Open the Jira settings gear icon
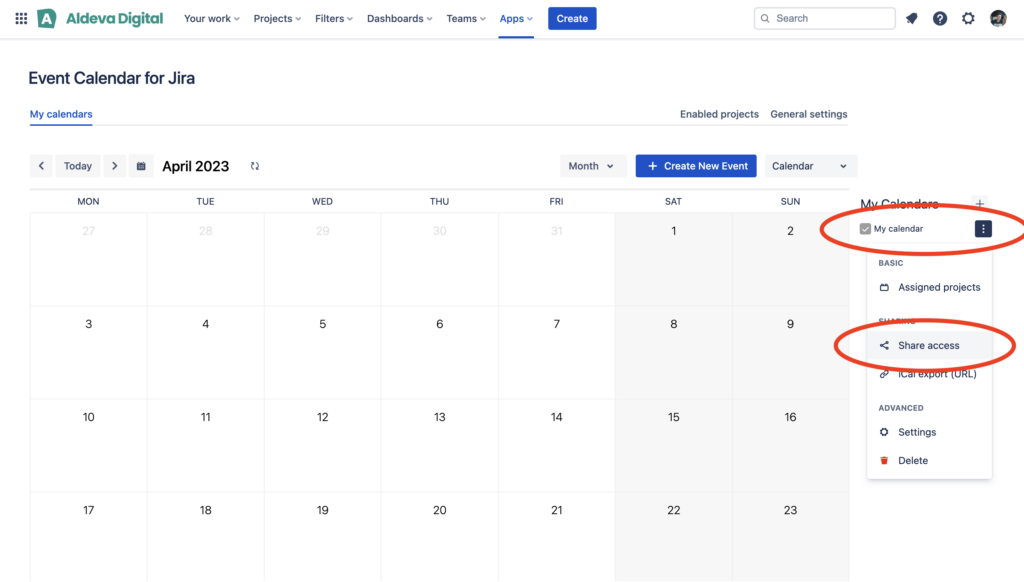1024x582 pixels. (968, 18)
